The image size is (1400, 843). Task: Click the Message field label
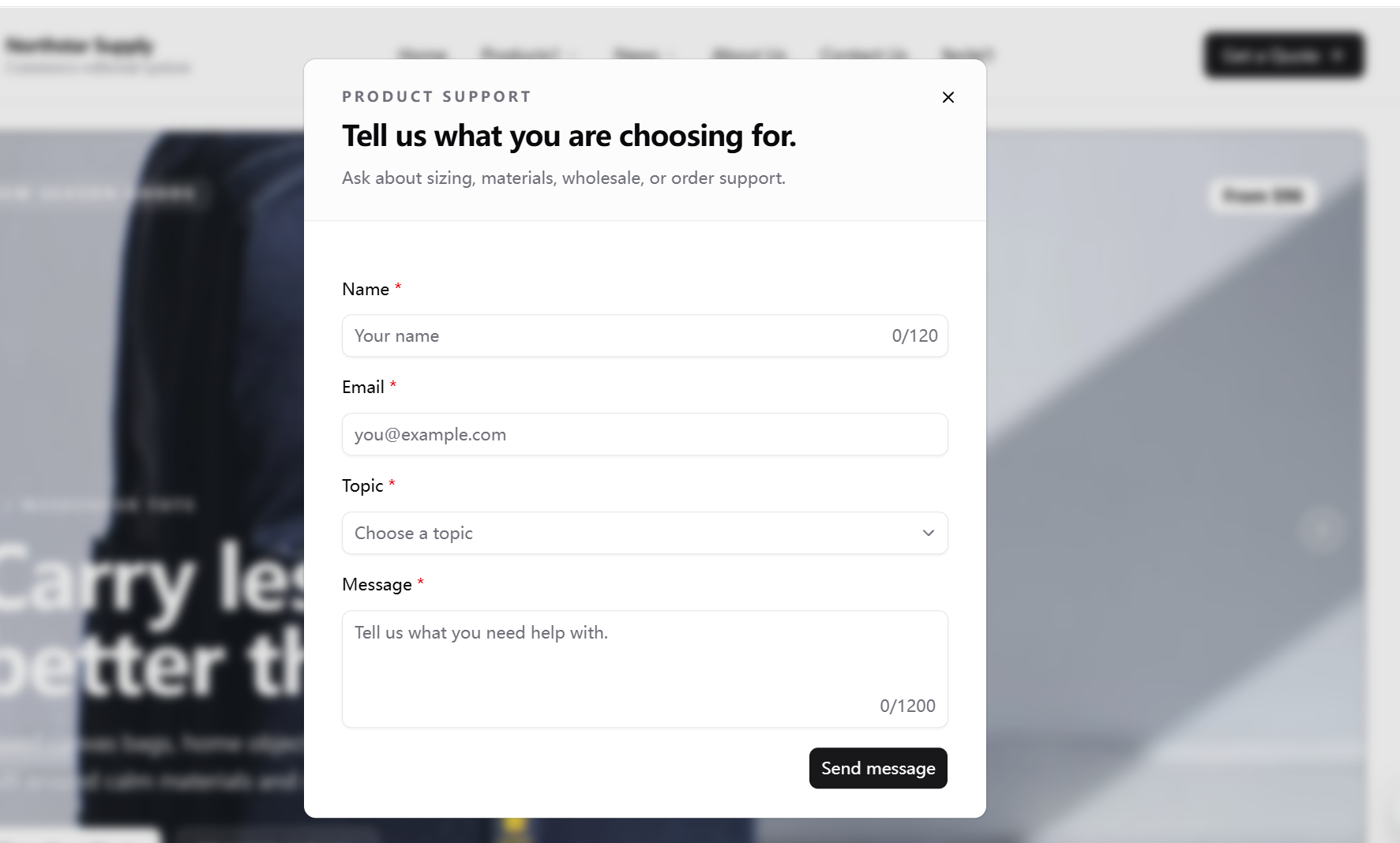point(377,584)
